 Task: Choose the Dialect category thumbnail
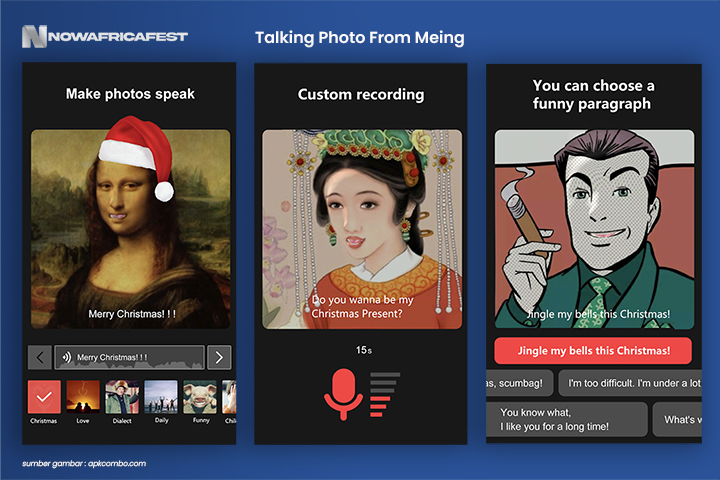122,397
